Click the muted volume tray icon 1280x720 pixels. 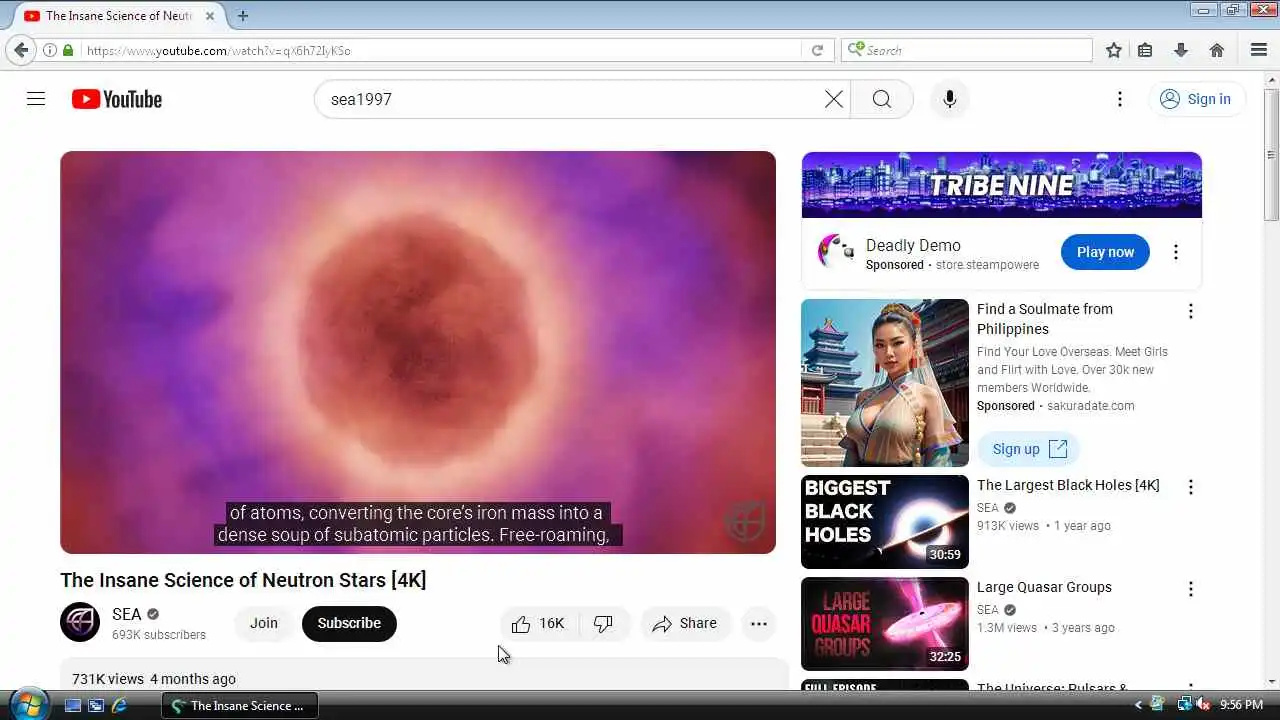(x=1203, y=705)
